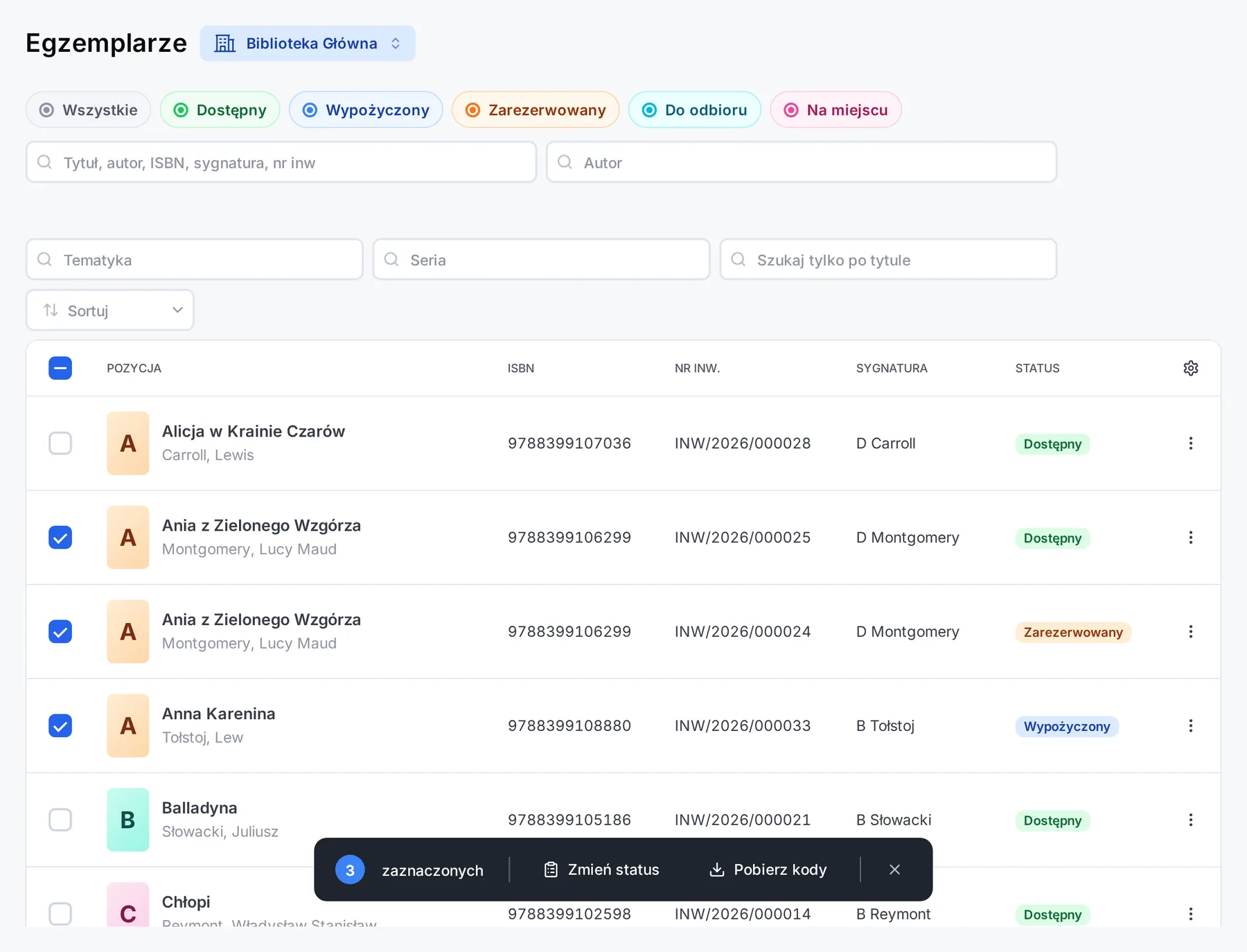Open three-dot menu for Chłopi row

tap(1190, 915)
